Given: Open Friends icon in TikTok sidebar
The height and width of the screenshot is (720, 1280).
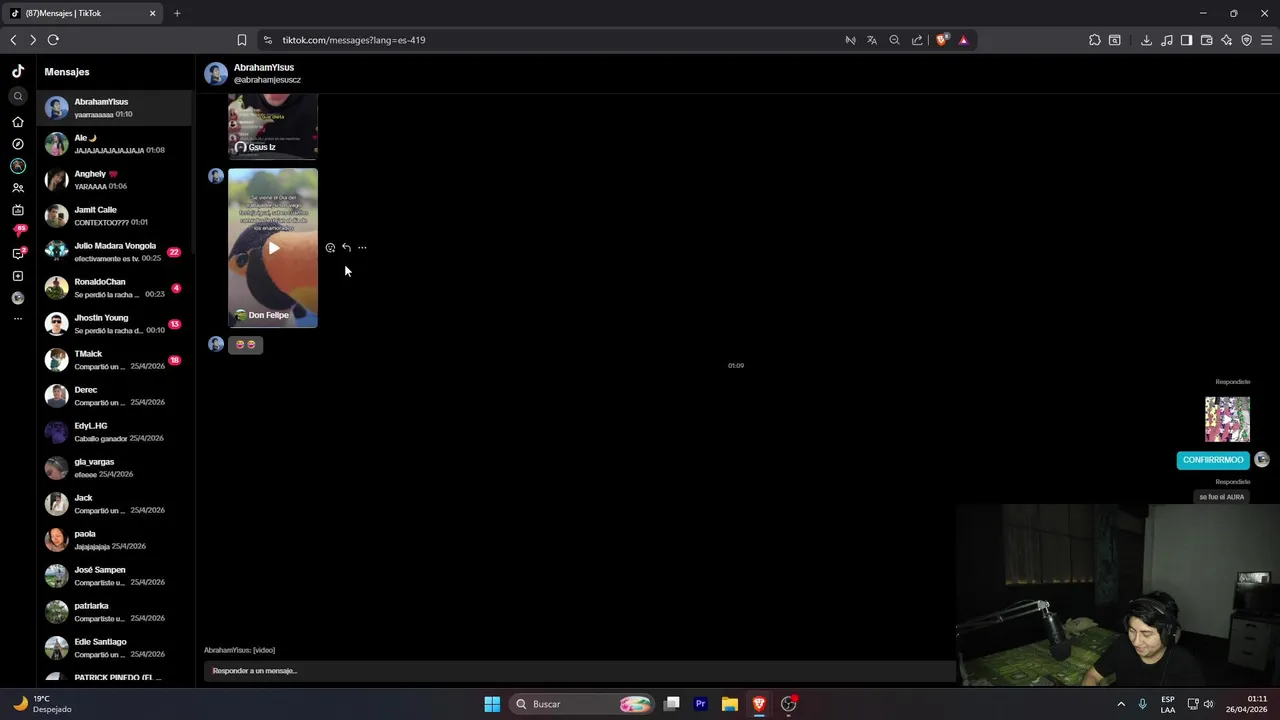Looking at the screenshot, I should pyautogui.click(x=18, y=188).
